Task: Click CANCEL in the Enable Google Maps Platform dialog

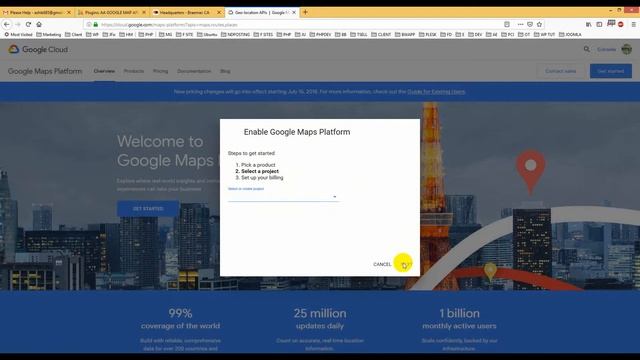Action: point(382,264)
